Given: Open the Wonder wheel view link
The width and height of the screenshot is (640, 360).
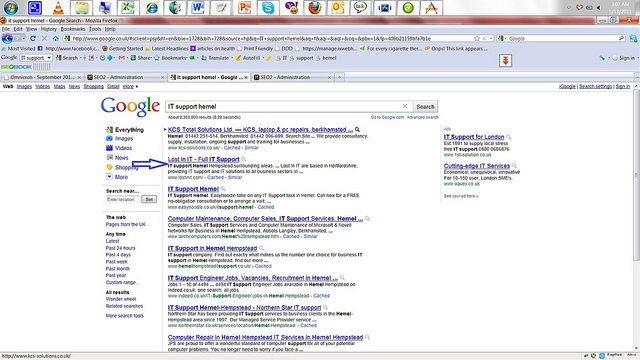Looking at the screenshot, I should tap(121, 299).
